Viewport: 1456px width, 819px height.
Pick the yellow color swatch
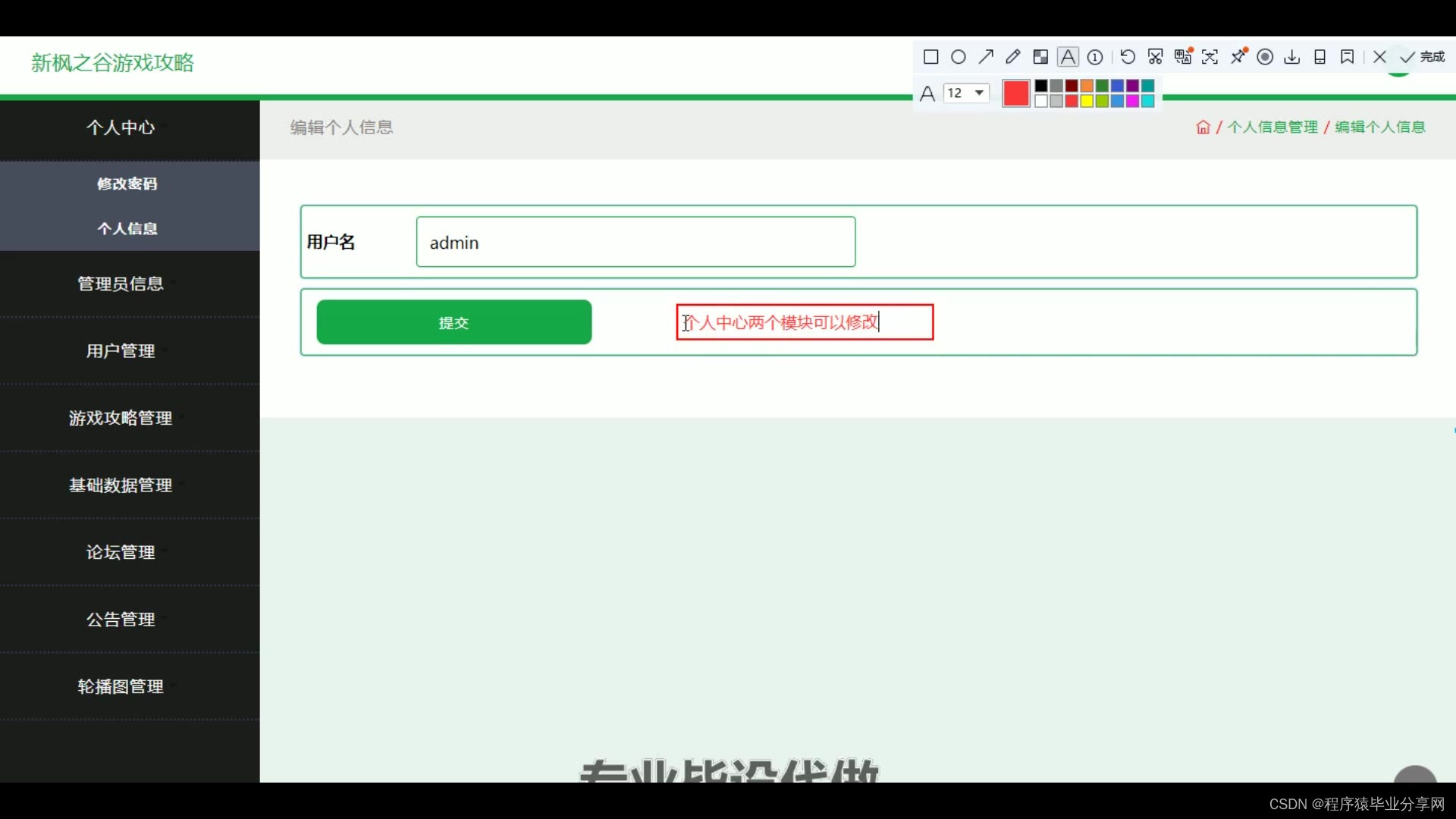pos(1087,102)
